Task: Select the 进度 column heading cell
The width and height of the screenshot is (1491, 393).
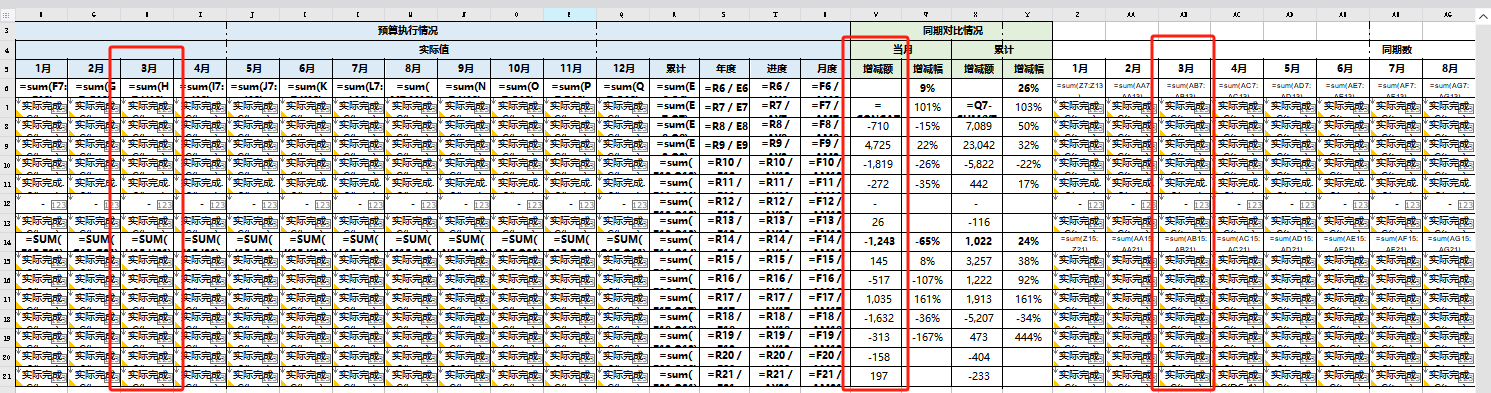Action: point(775,68)
